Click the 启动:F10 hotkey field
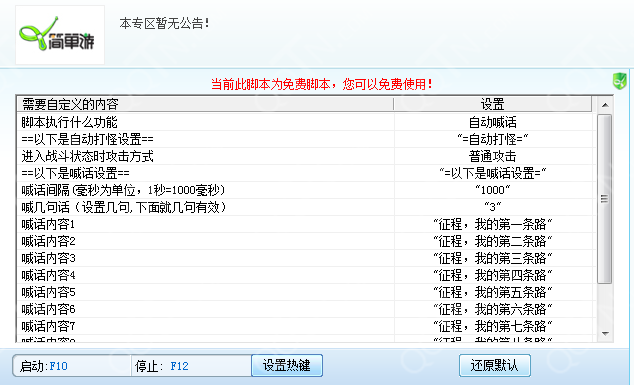Screen dimensions: 634x385 pos(72,366)
